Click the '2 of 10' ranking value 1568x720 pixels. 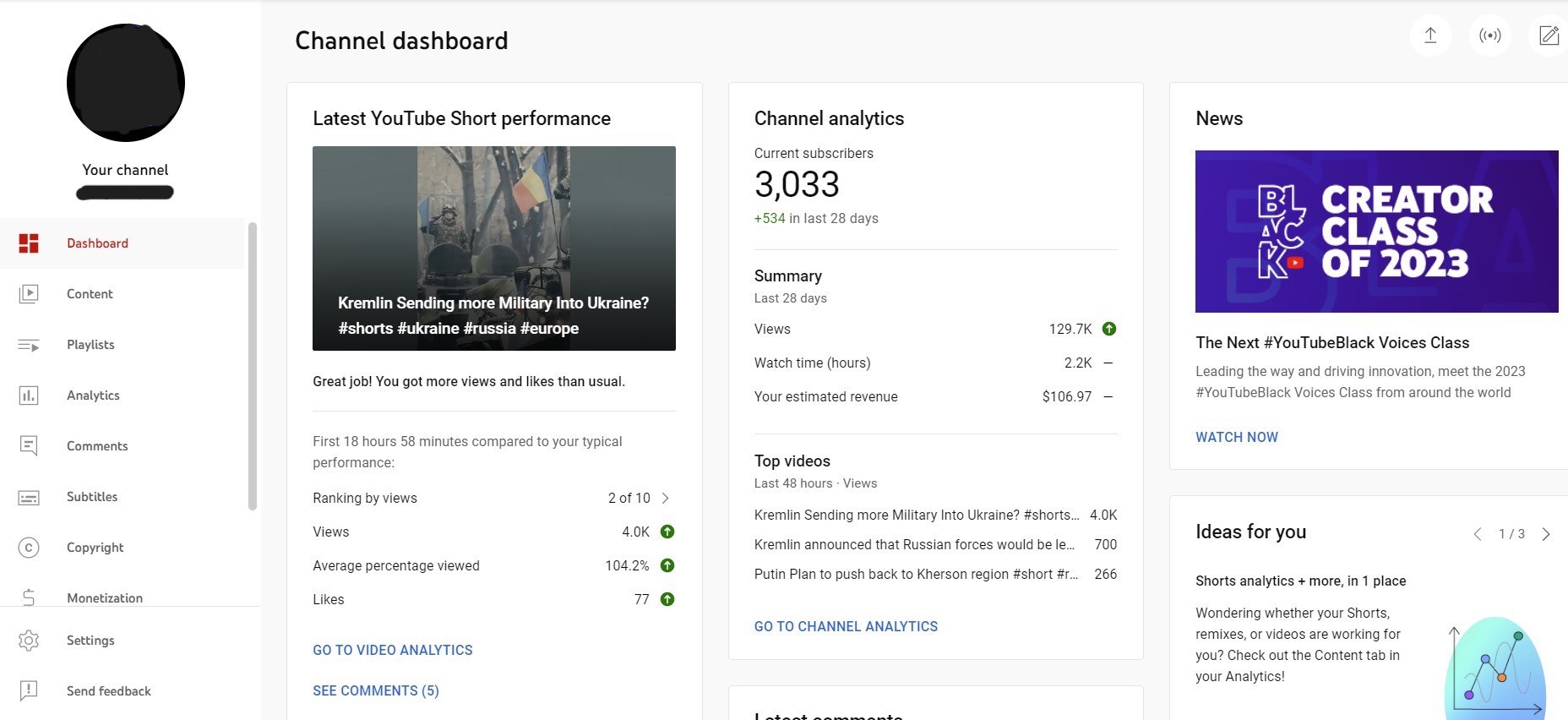click(x=629, y=498)
